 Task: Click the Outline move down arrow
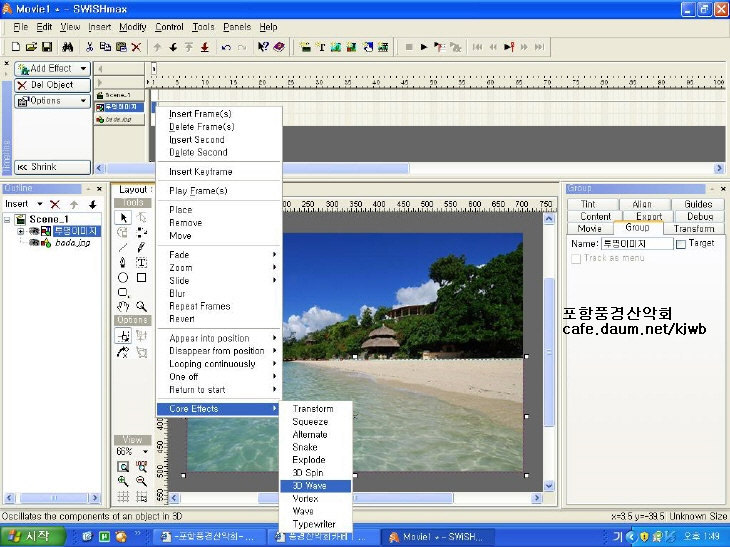click(x=93, y=204)
